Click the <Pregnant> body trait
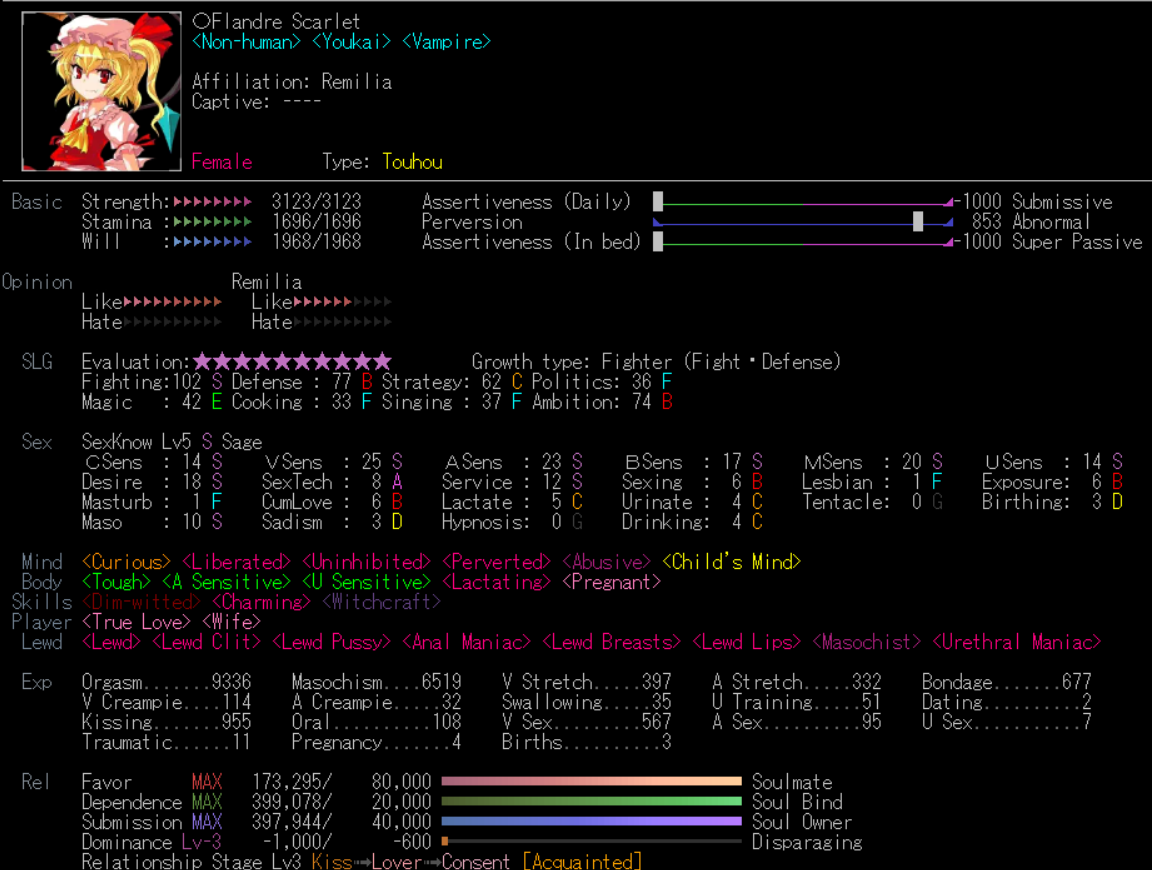Image resolution: width=1152 pixels, height=870 pixels. coord(611,582)
